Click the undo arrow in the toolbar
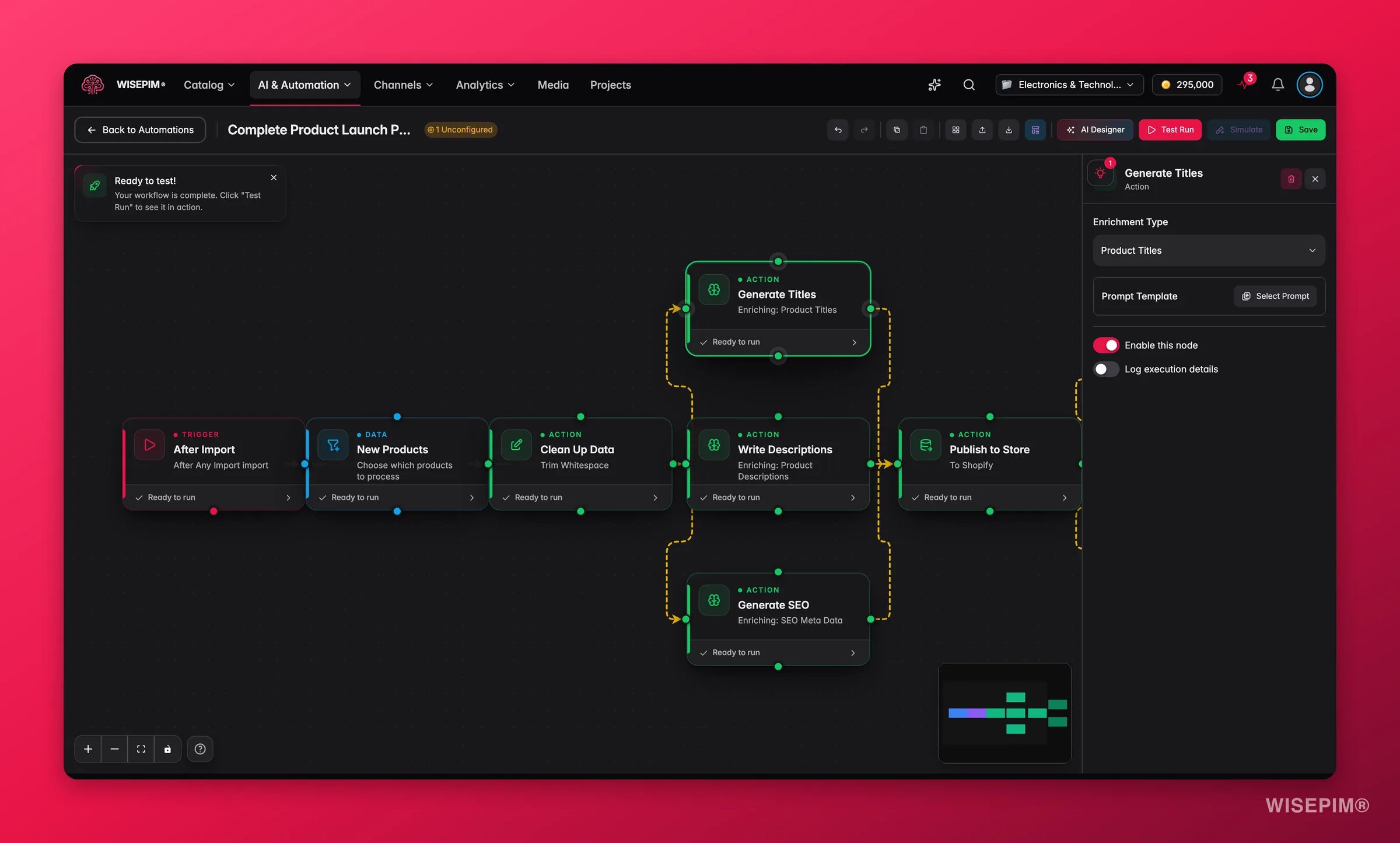The height and width of the screenshot is (843, 1400). pos(838,130)
